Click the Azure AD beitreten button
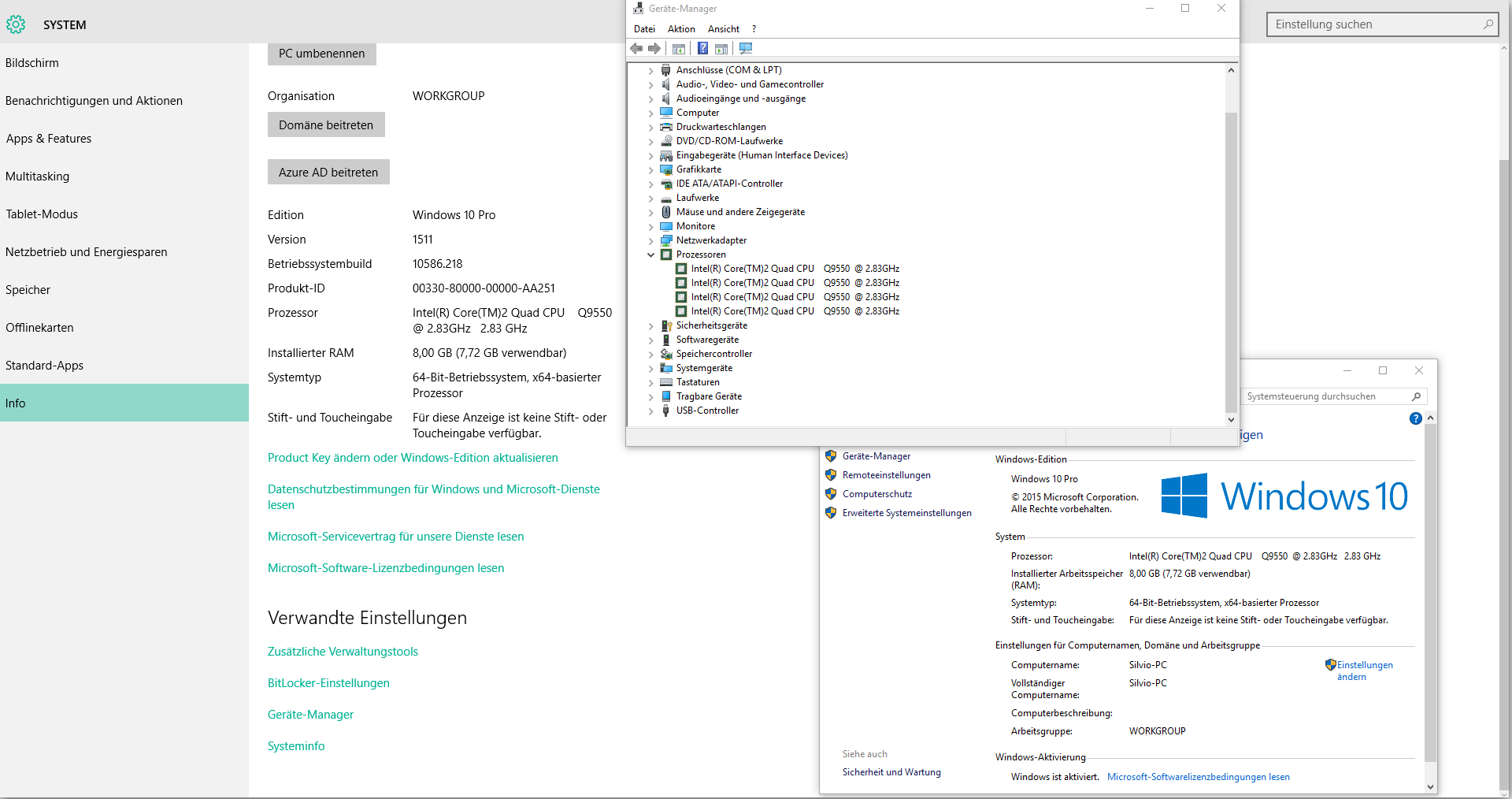 tap(328, 173)
